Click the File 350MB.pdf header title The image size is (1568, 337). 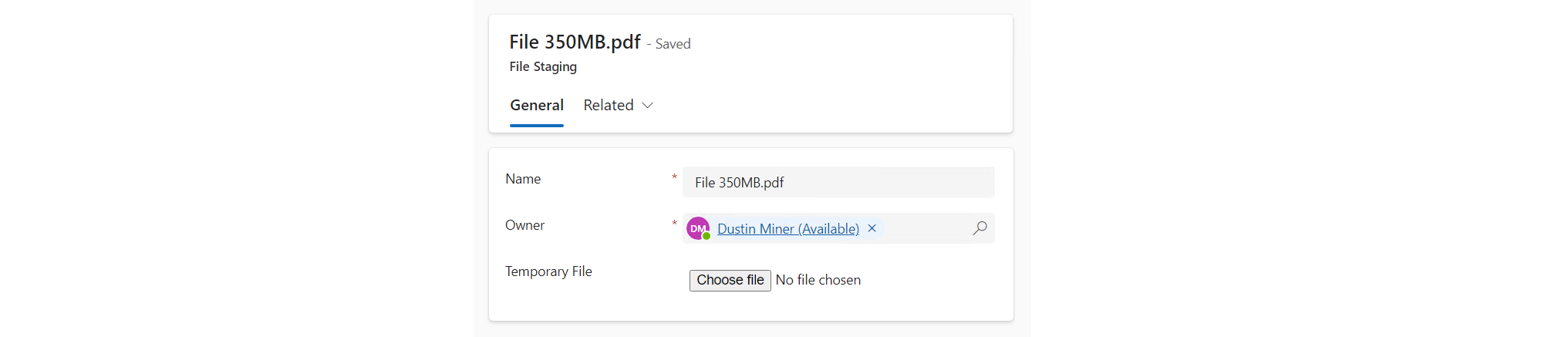pos(575,42)
